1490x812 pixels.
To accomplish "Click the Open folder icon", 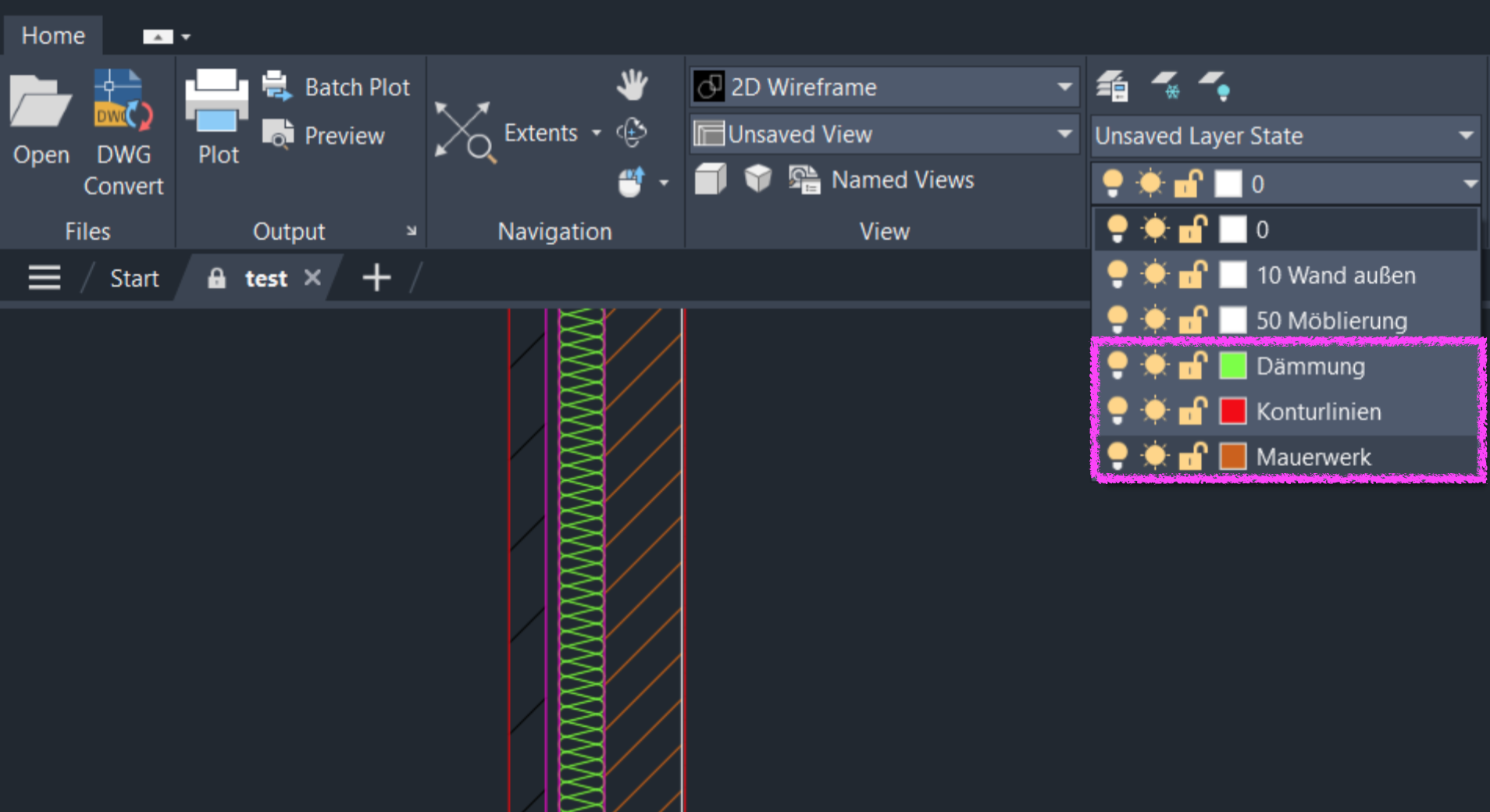I will [x=41, y=101].
